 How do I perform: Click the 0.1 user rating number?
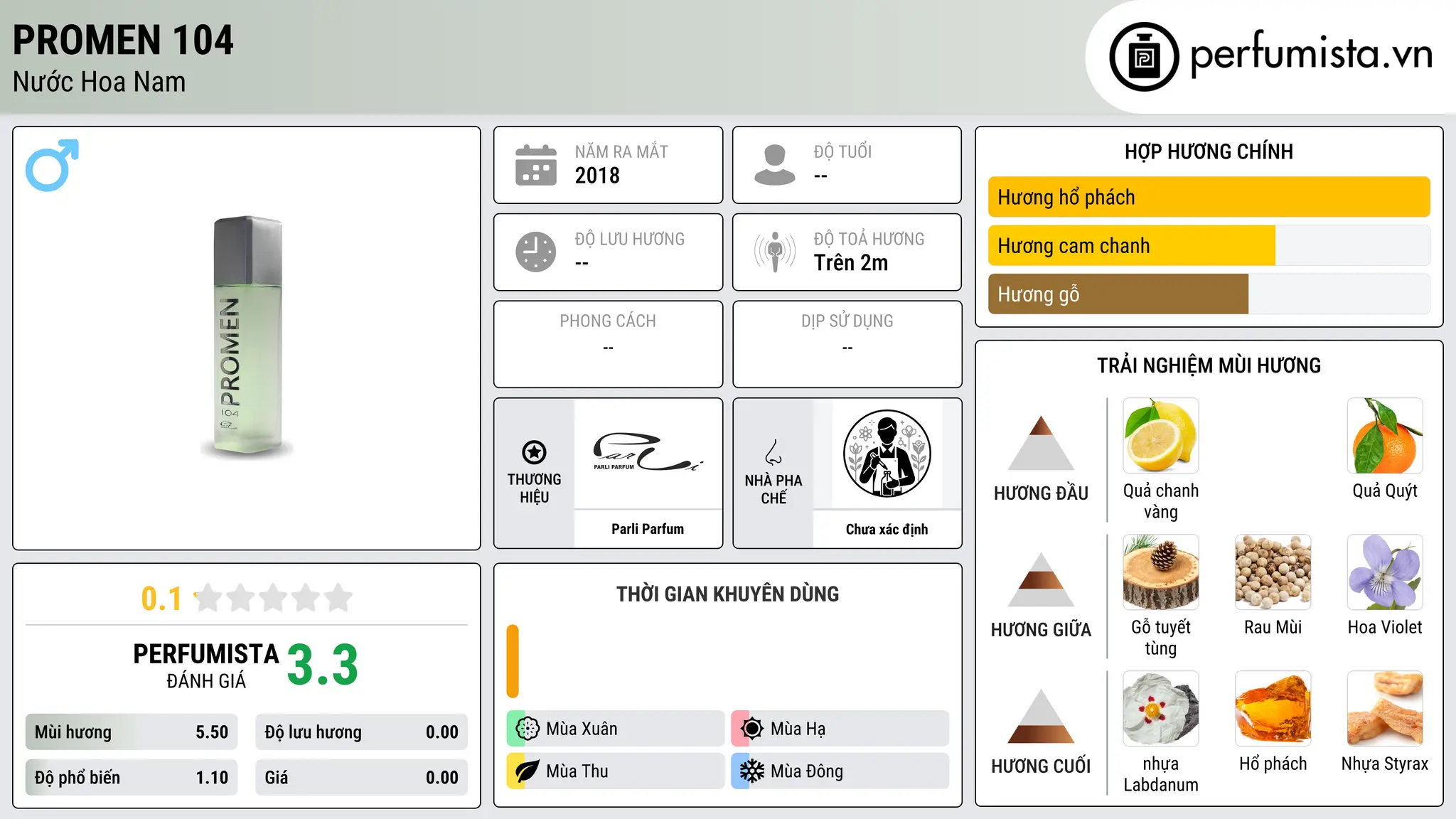click(x=161, y=599)
